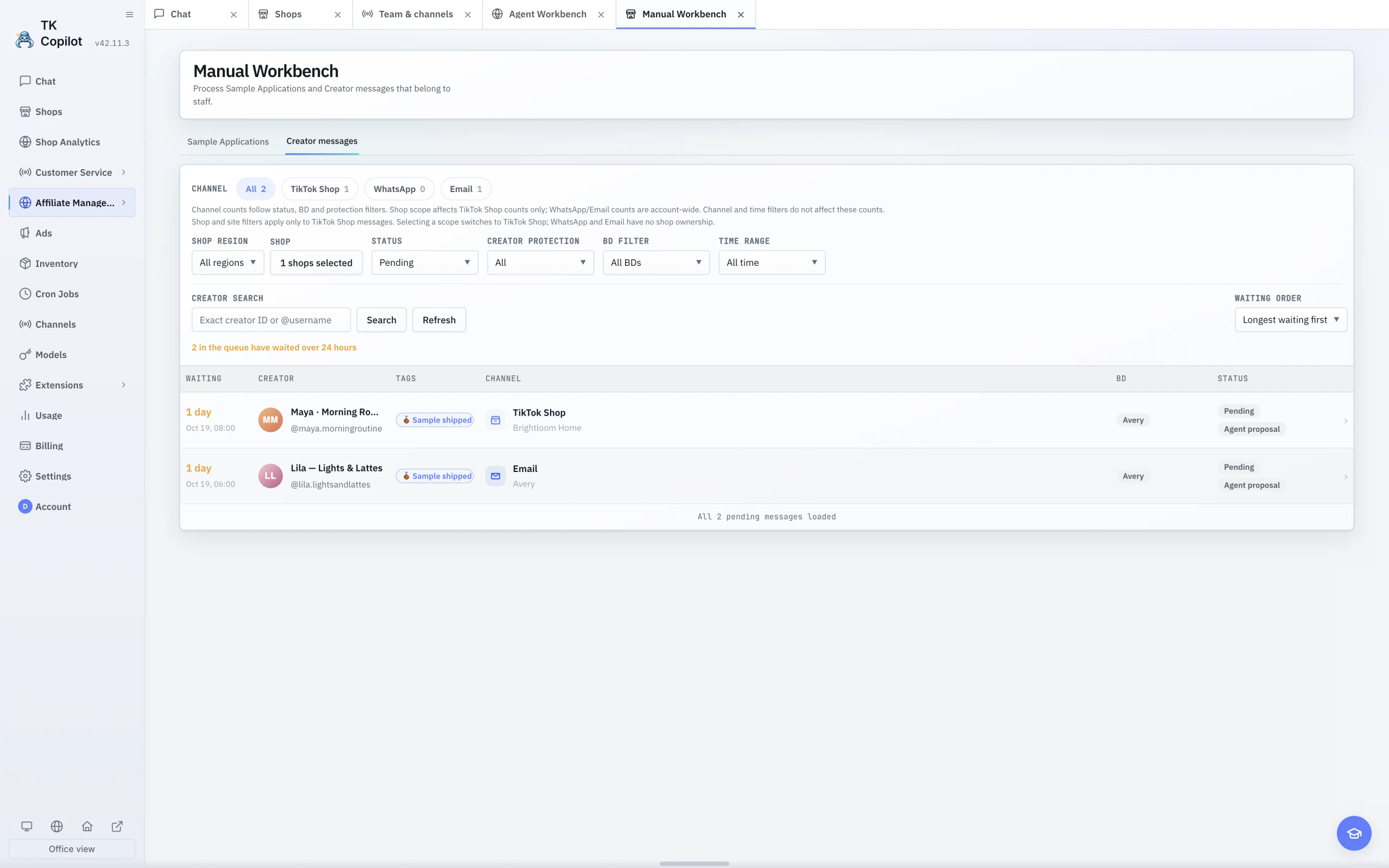Click the Search button
Screen dimensions: 1389x868
(x=381, y=320)
